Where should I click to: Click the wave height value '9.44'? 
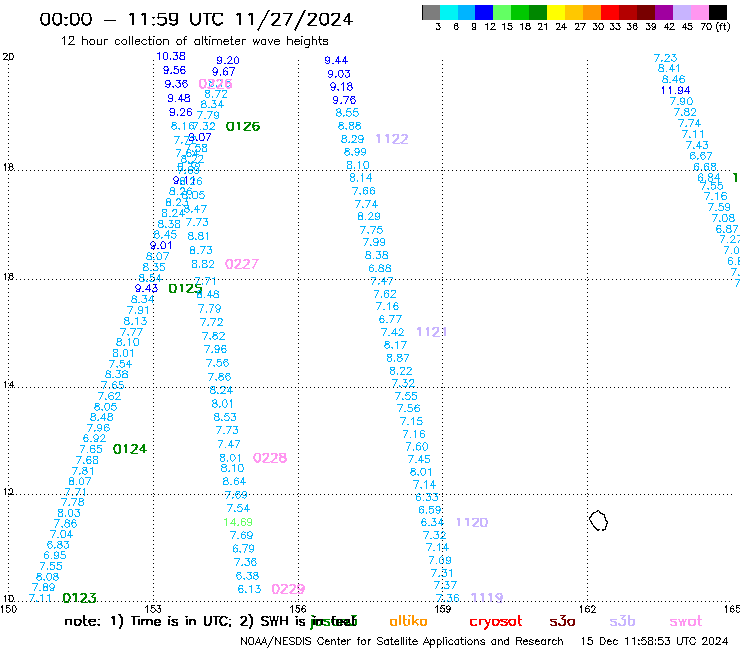click(x=336, y=60)
